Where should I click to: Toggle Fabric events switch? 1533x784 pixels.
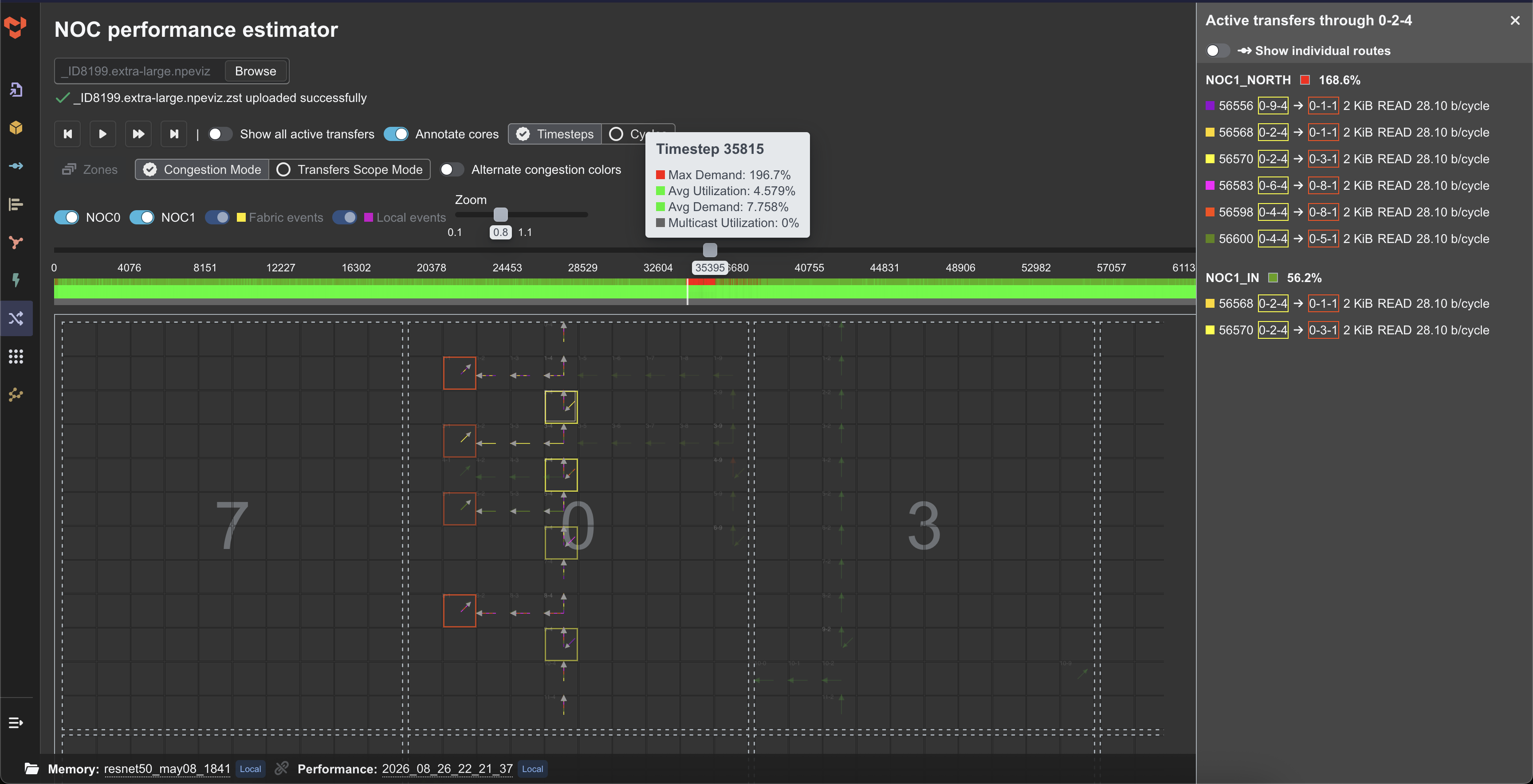tap(217, 217)
